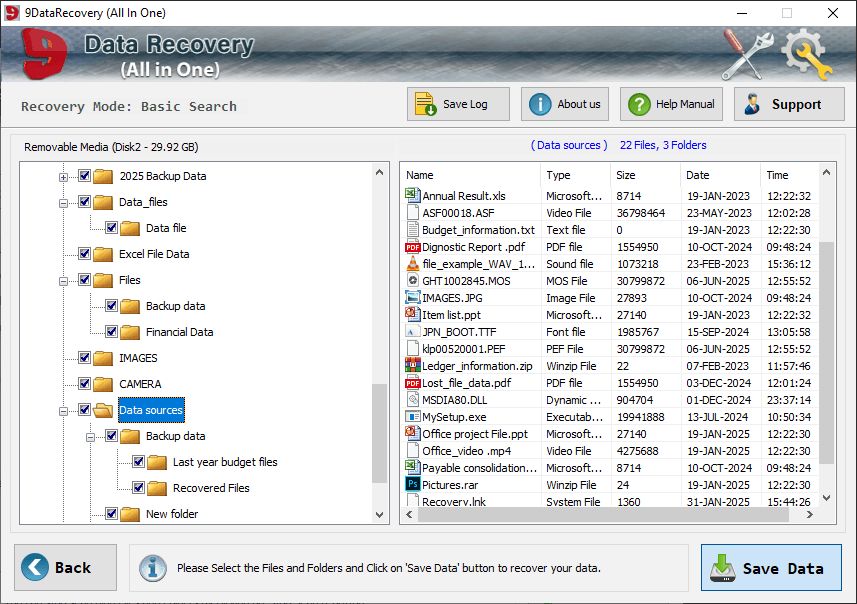857x604 pixels.
Task: Expand the 2025 Backup Data tree node
Action: [x=63, y=177]
